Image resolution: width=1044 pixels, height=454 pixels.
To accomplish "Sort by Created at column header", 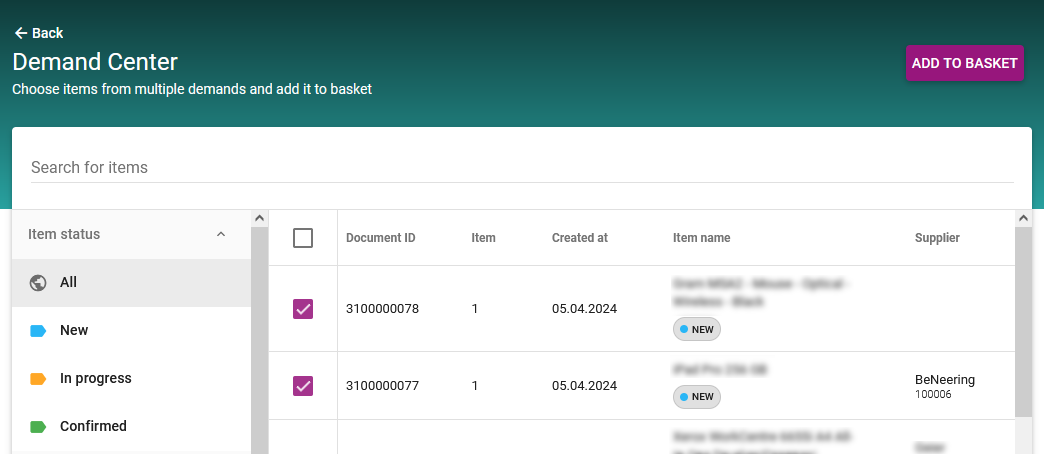I will pyautogui.click(x=579, y=238).
